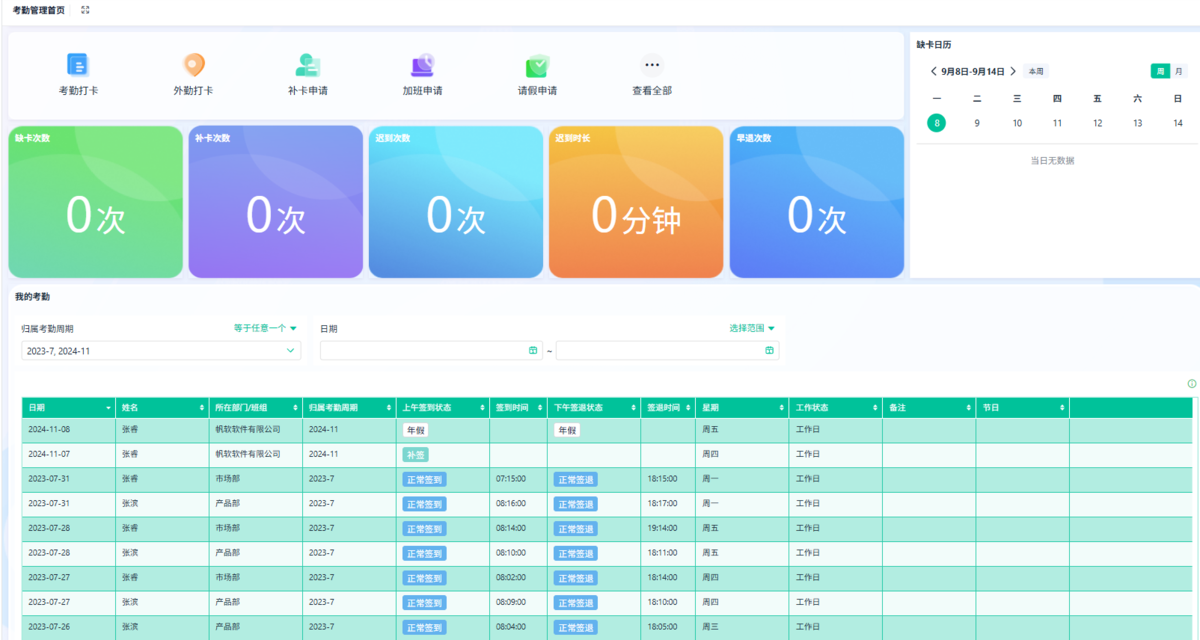Screen dimensions: 1200x640
Task: Click the 查看全部 ellipsis icon
Action: [652, 65]
